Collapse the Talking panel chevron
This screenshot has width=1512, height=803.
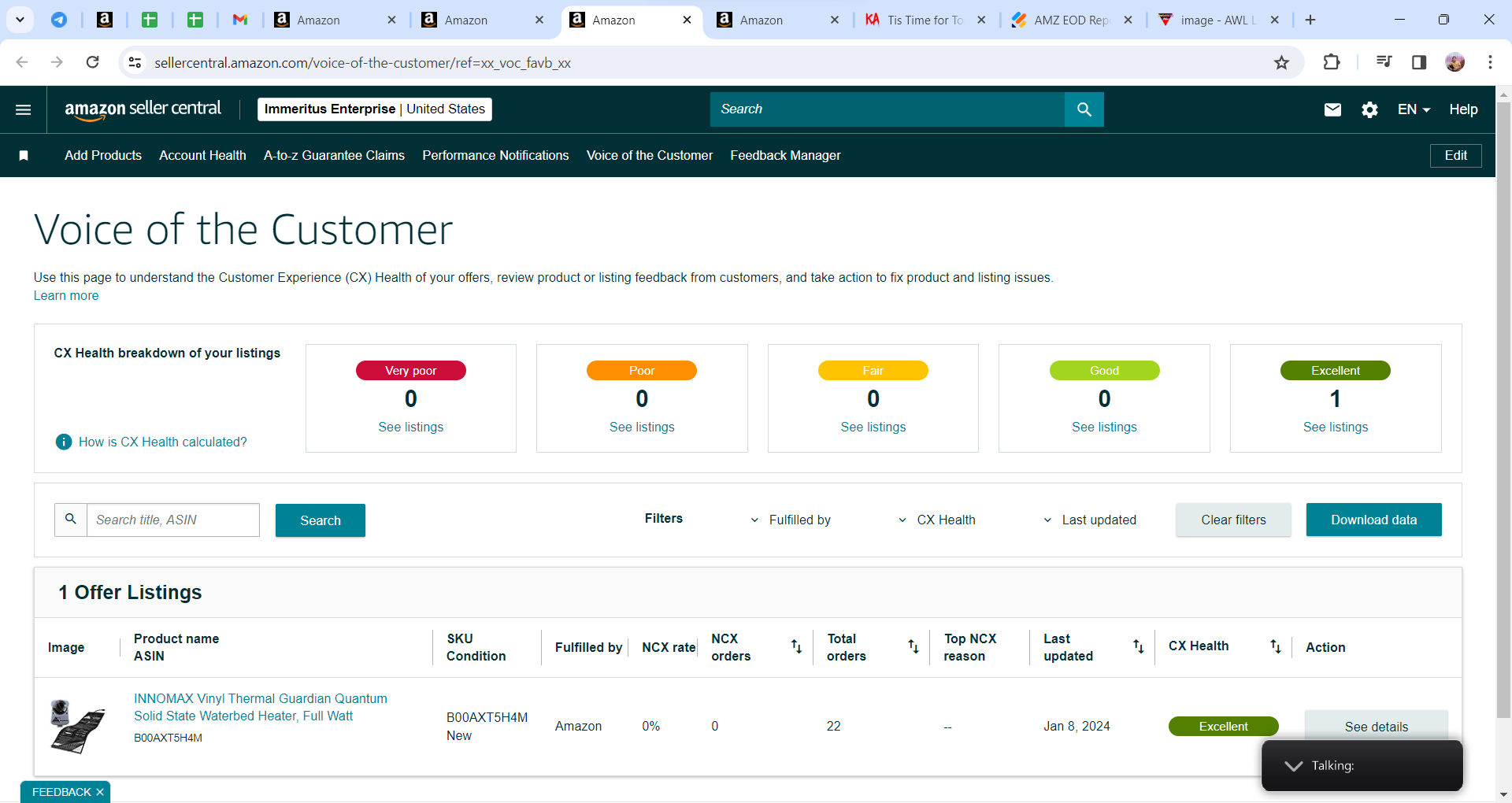pyautogui.click(x=1293, y=765)
